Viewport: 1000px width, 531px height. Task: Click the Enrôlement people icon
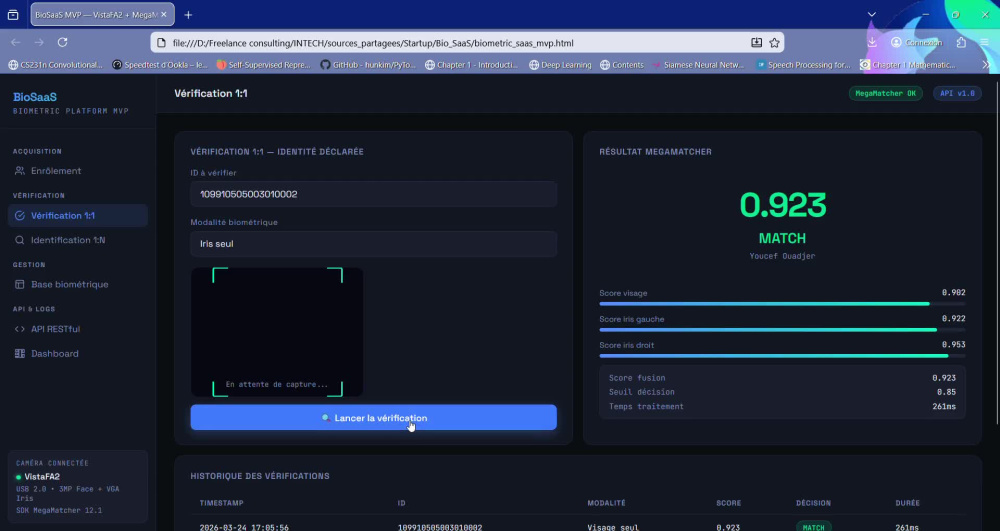coord(20,171)
